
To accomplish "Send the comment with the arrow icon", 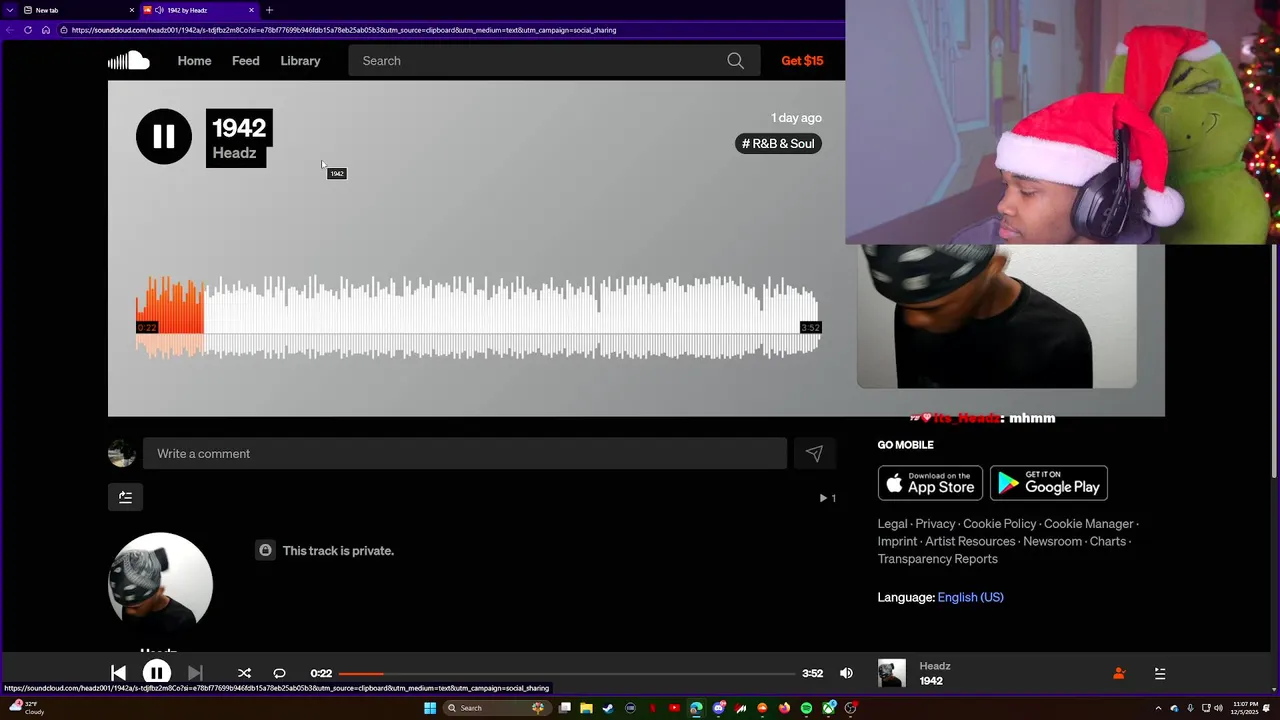I will (x=814, y=454).
